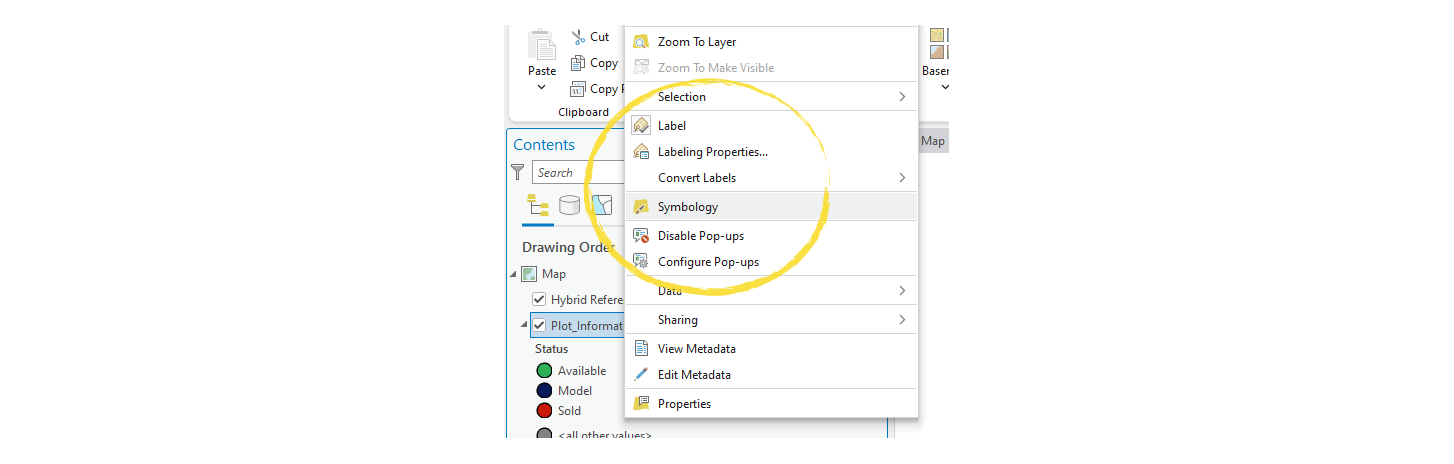Click the Cut scissors icon

tap(578, 37)
